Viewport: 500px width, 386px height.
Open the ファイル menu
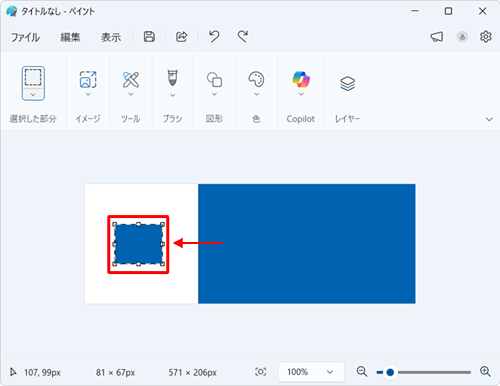tap(25, 37)
